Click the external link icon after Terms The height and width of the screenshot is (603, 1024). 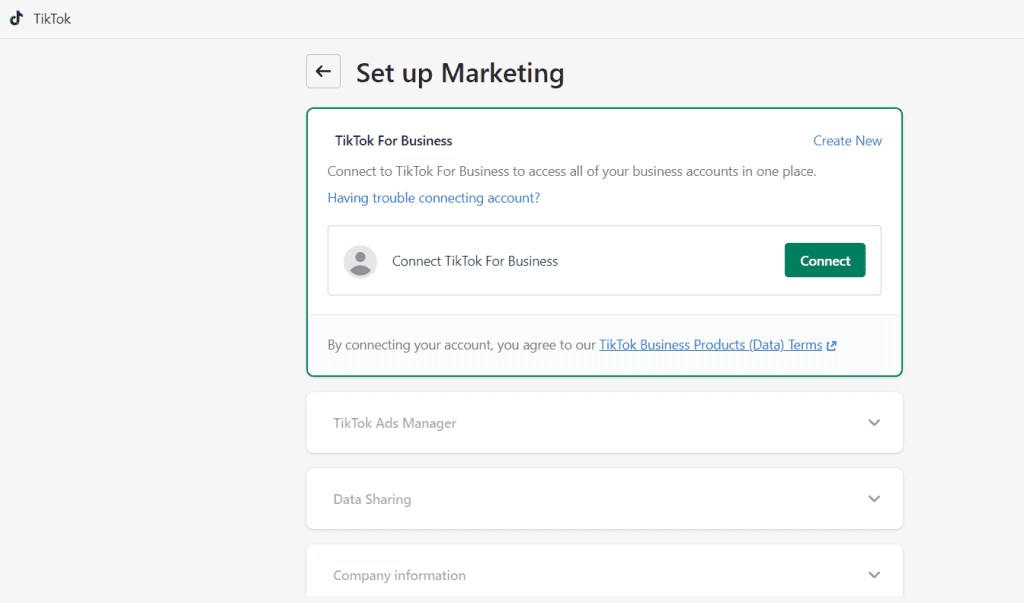[x=831, y=346]
